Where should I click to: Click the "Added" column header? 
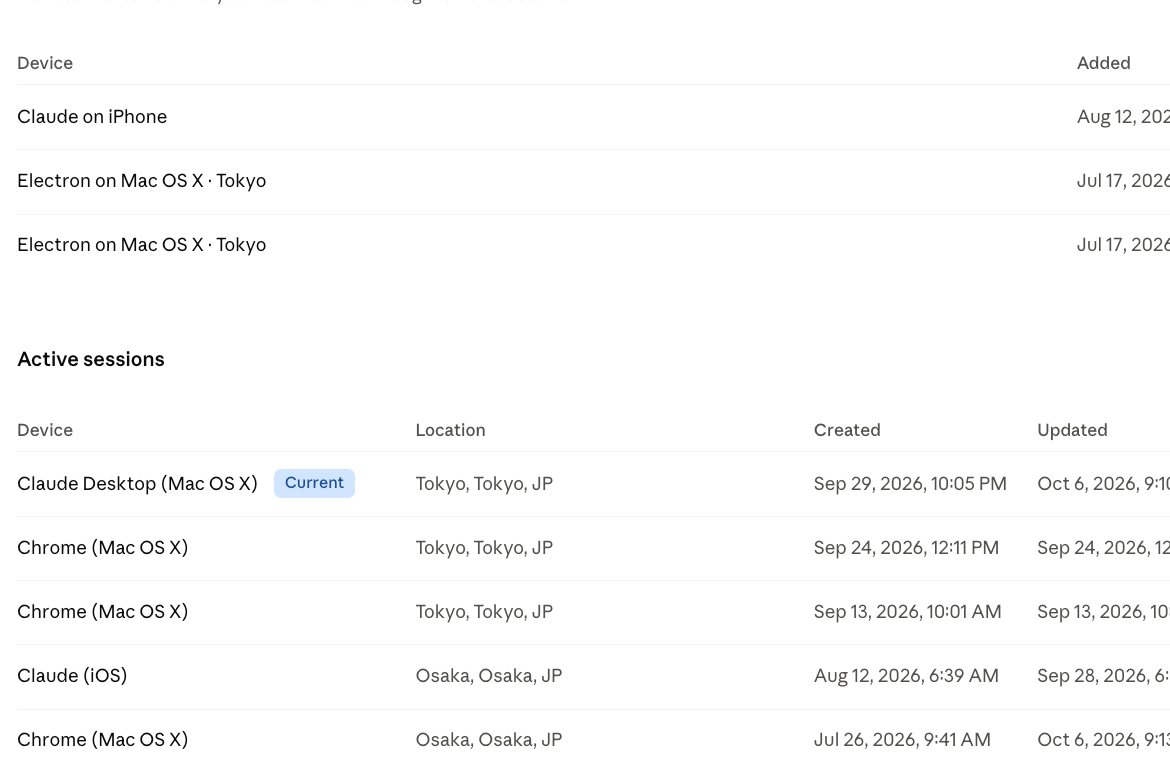point(1103,63)
